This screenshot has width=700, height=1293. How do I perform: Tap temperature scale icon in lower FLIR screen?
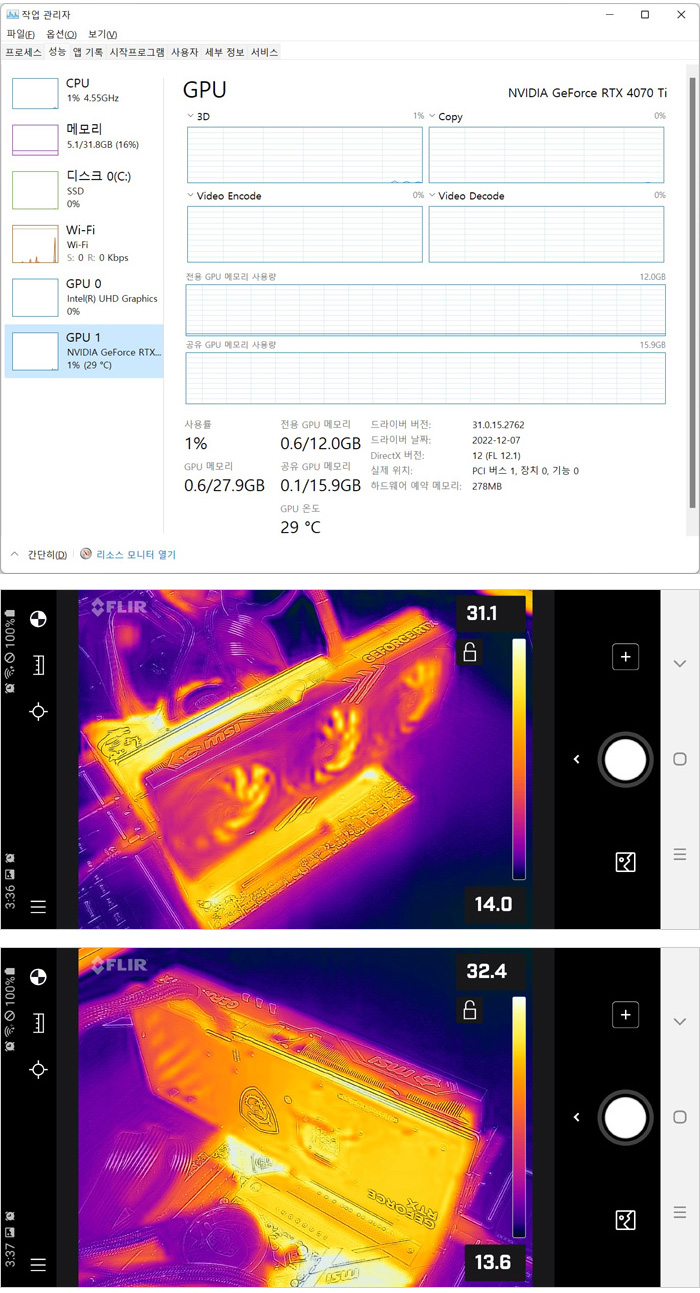pyautogui.click(x=38, y=1022)
